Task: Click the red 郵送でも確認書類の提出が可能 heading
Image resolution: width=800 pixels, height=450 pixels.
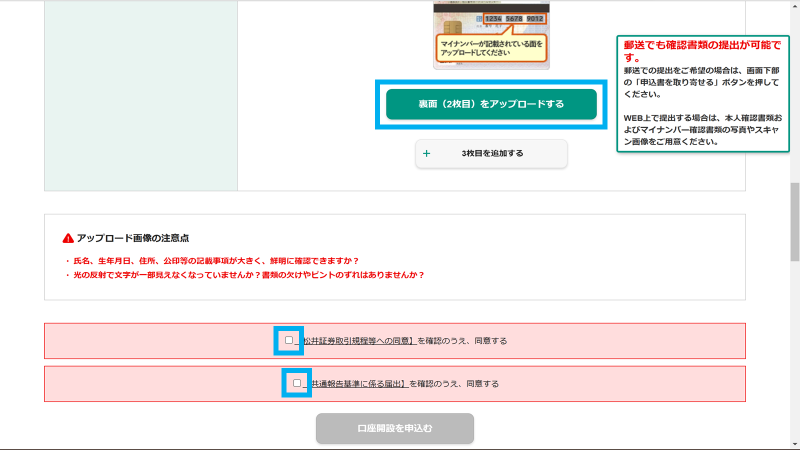Action: point(703,51)
